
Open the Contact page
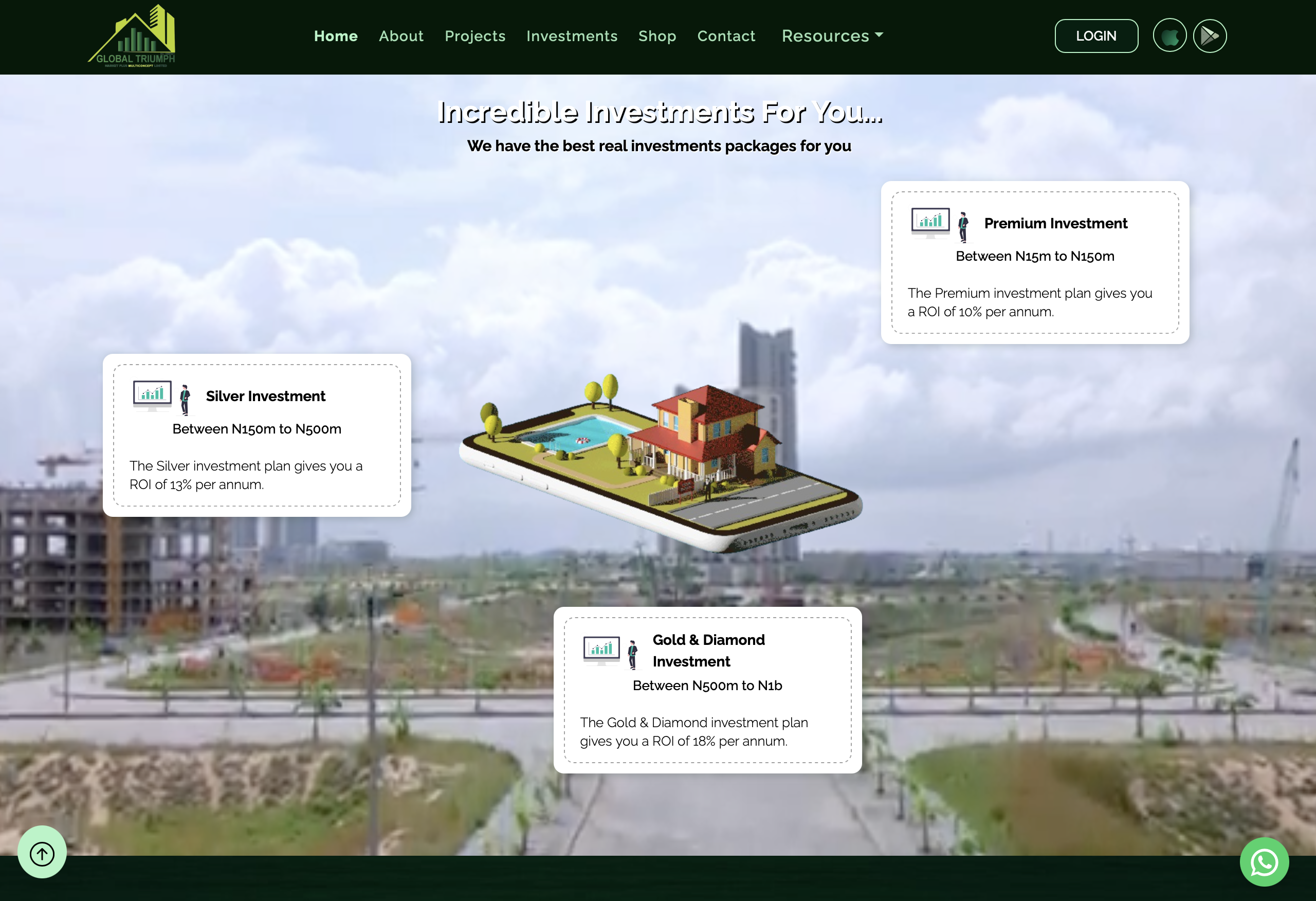pos(726,37)
